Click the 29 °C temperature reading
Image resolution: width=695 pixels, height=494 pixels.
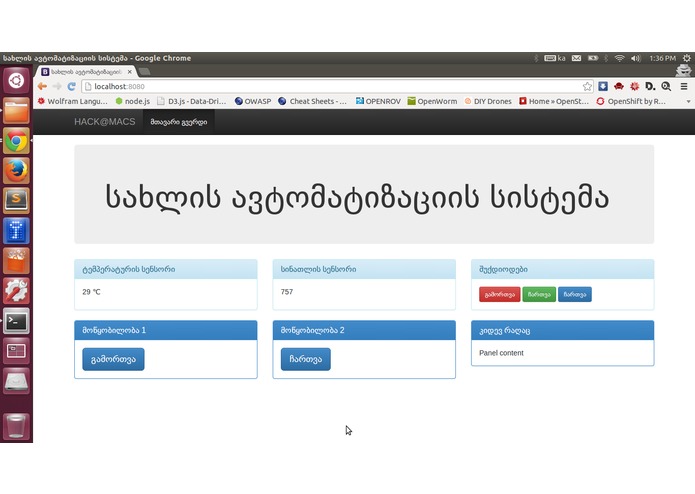tap(91, 292)
